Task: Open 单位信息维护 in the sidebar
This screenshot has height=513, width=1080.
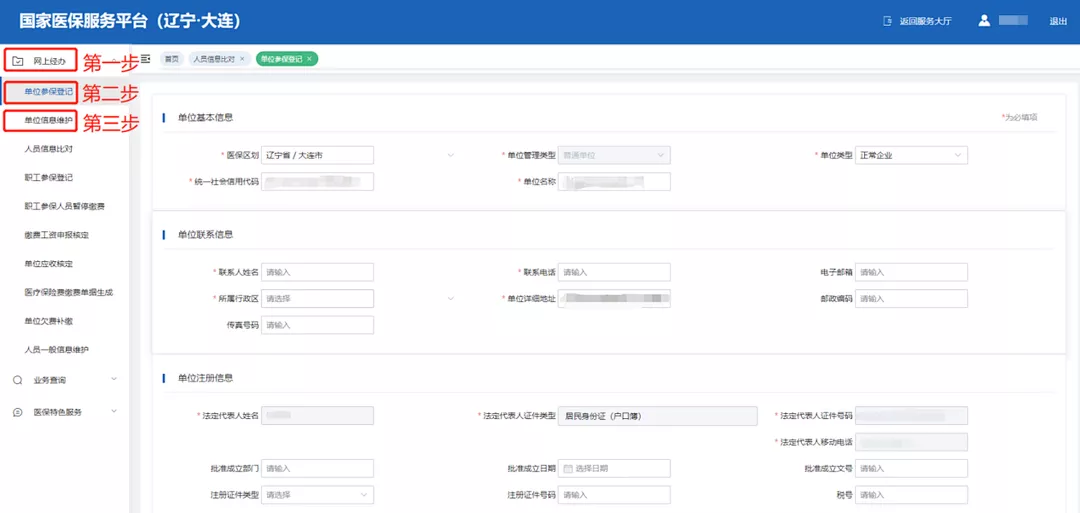Action: (48, 121)
